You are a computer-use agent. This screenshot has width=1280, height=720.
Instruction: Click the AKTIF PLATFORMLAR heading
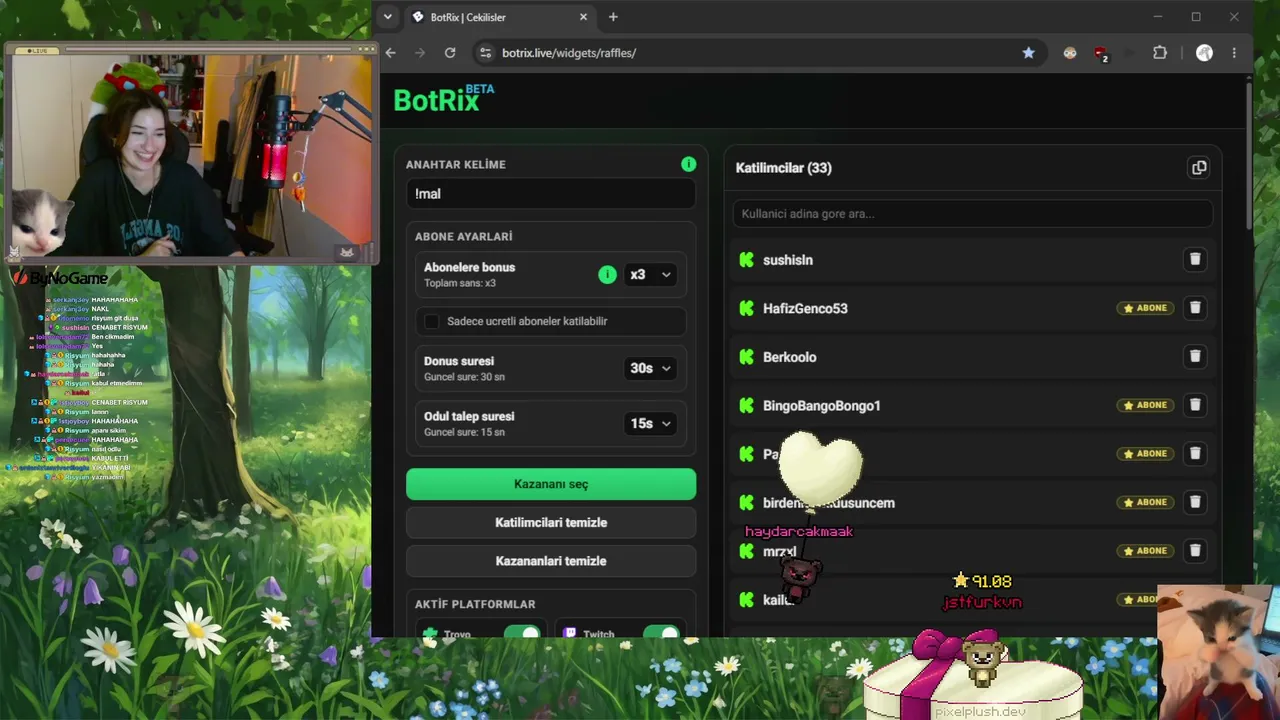tap(475, 604)
